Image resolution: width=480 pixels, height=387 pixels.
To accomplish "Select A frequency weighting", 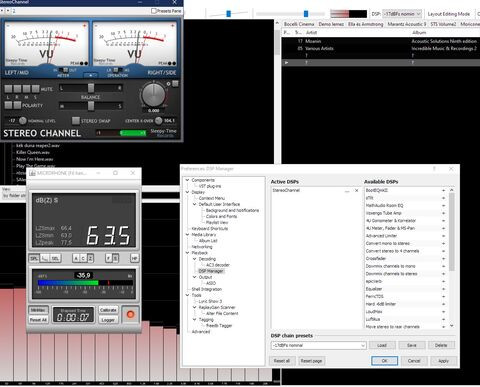I will 76,258.
